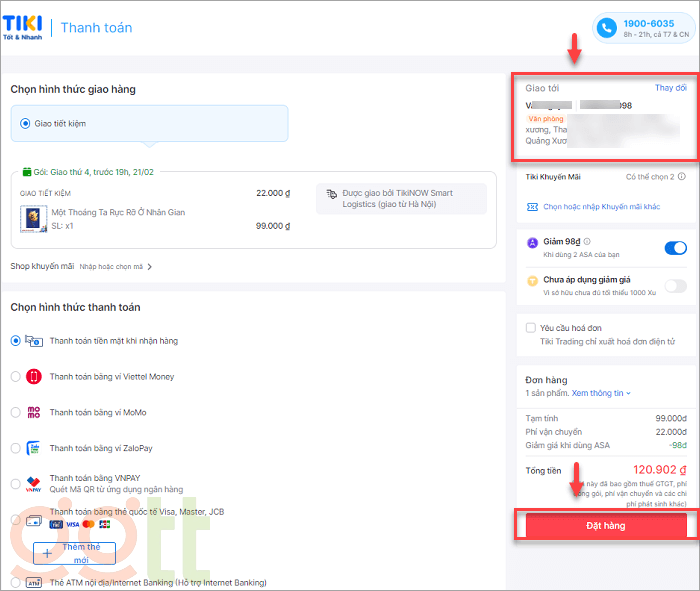Click the Đặt hàng button

pyautogui.click(x=604, y=525)
